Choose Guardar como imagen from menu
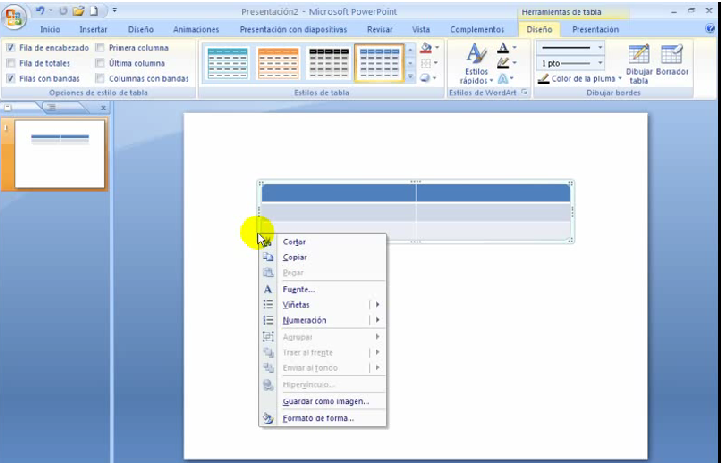Screen dimensions: 721x463 pyautogui.click(x=325, y=401)
